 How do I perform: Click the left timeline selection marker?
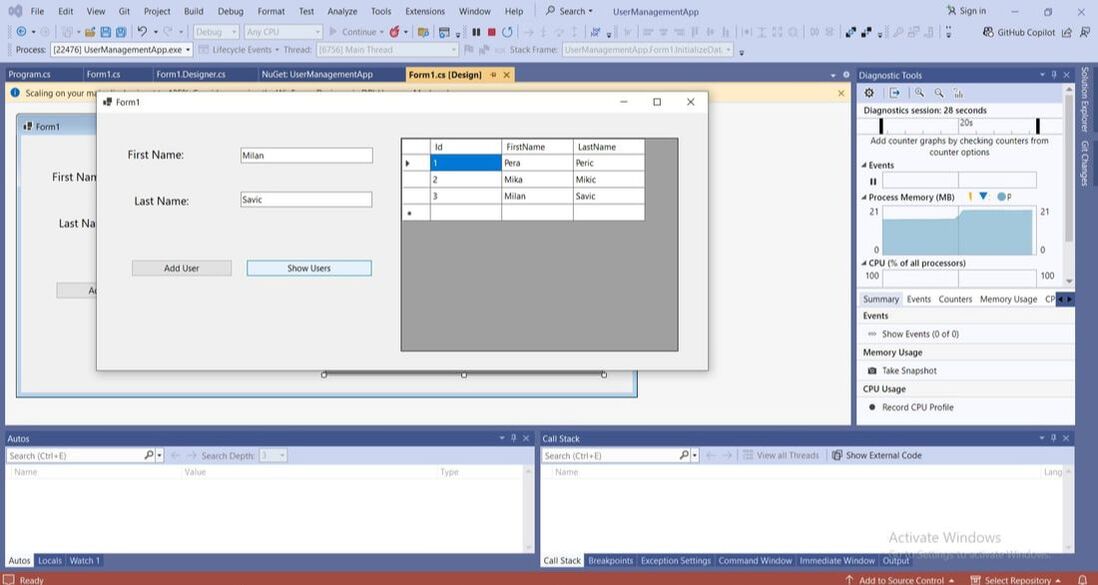pos(881,126)
